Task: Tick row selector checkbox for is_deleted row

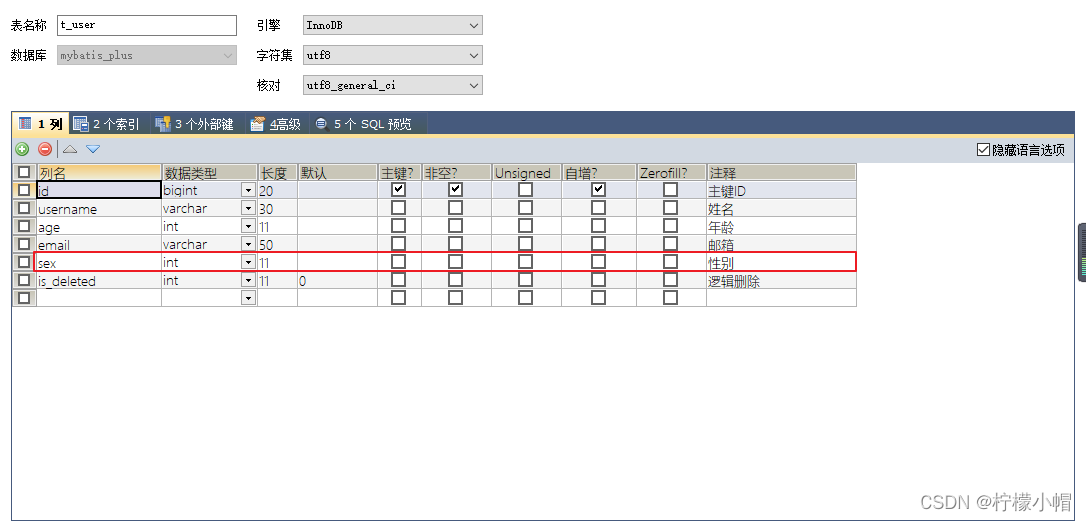Action: point(24,279)
